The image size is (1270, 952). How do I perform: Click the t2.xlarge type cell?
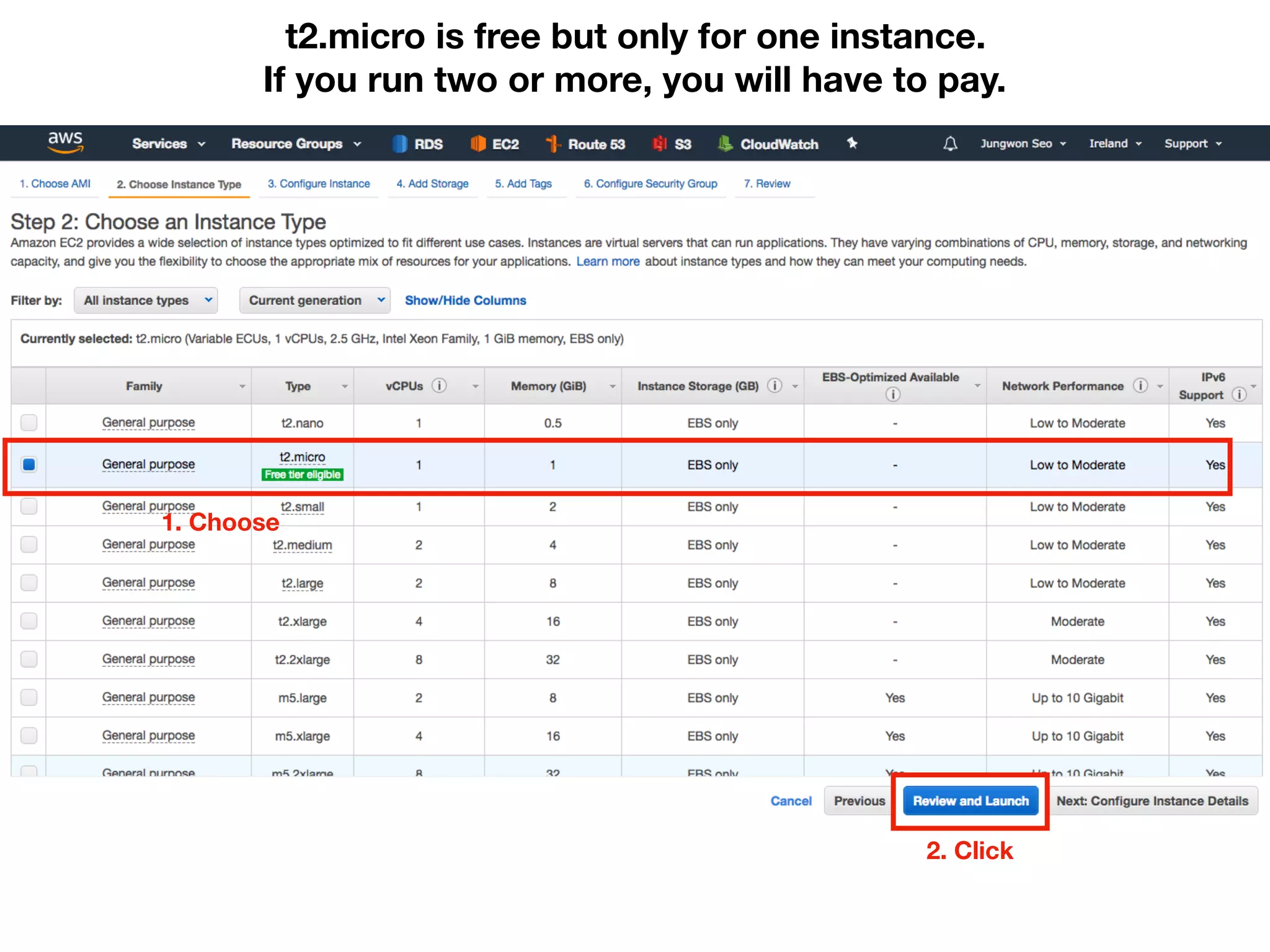click(x=303, y=622)
